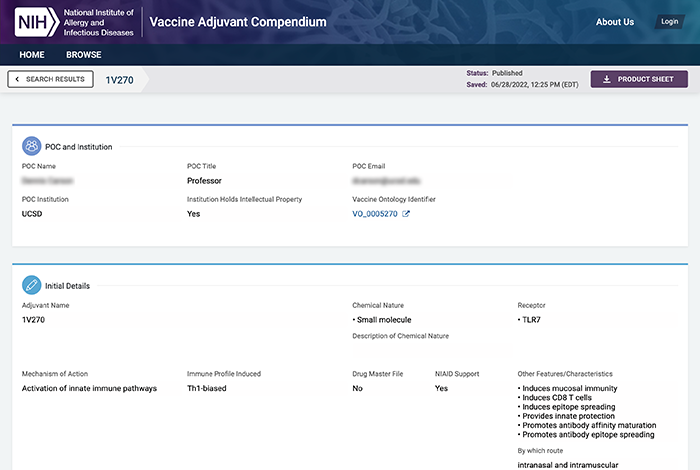Image resolution: width=700 pixels, height=470 pixels.
Task: Click the Login button
Action: click(670, 21)
